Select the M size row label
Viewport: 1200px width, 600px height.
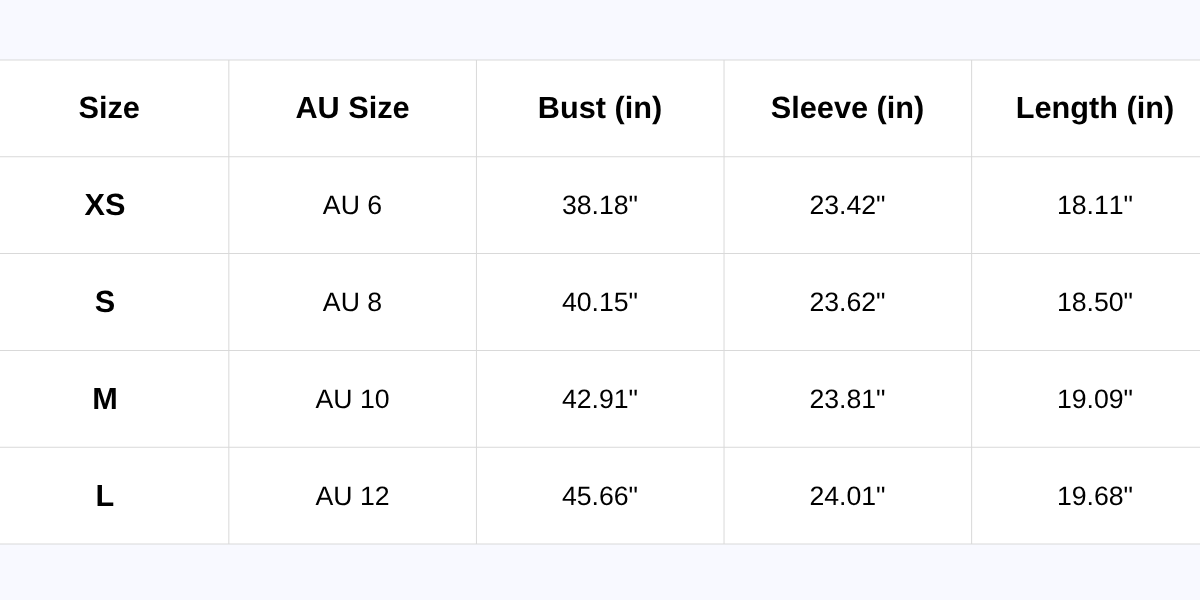(x=105, y=399)
